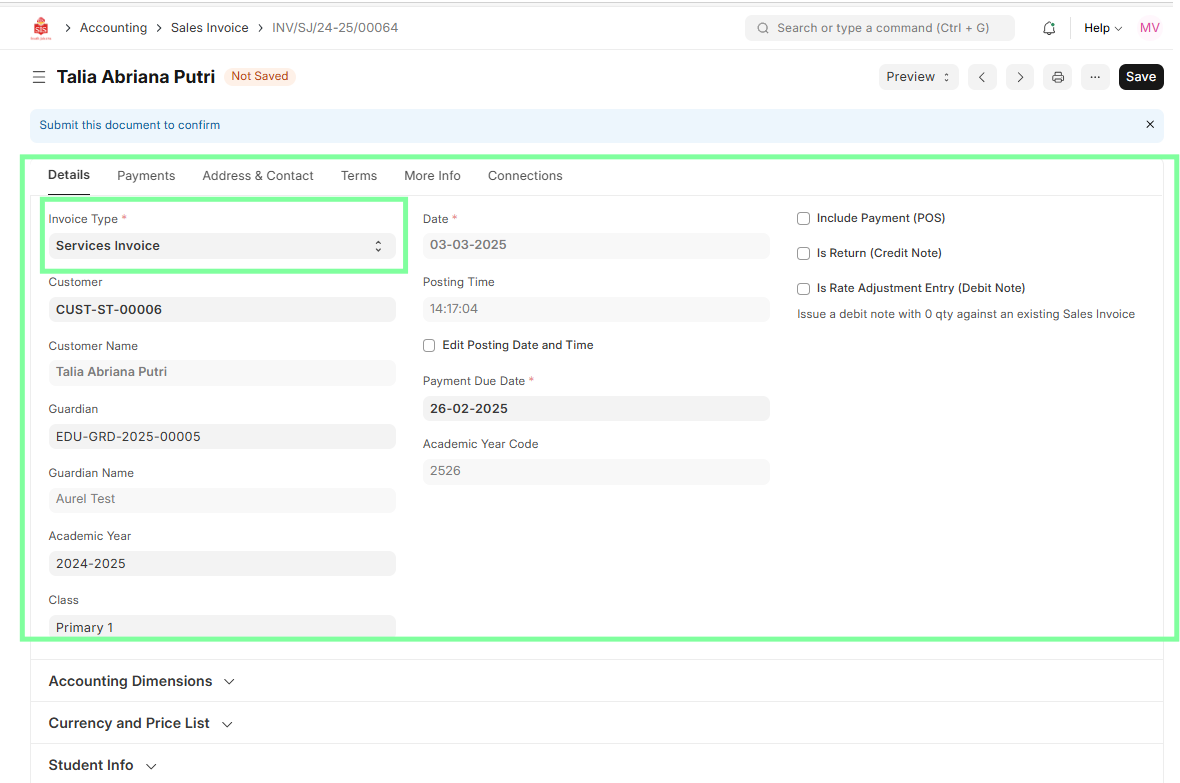Enable Include Payment (POS) checkbox
Image resolution: width=1180 pixels, height=783 pixels.
pos(803,218)
